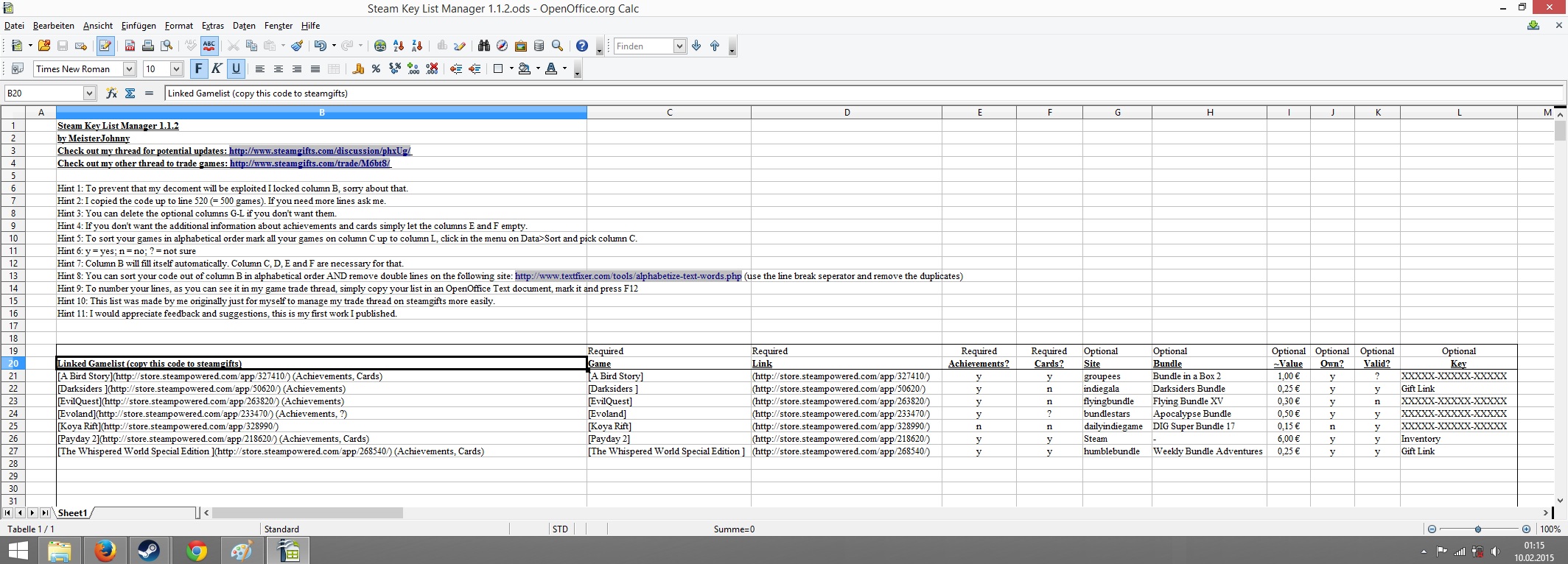This screenshot has height=564, width=1568.
Task: Open the Daten menu
Action: pos(244,26)
